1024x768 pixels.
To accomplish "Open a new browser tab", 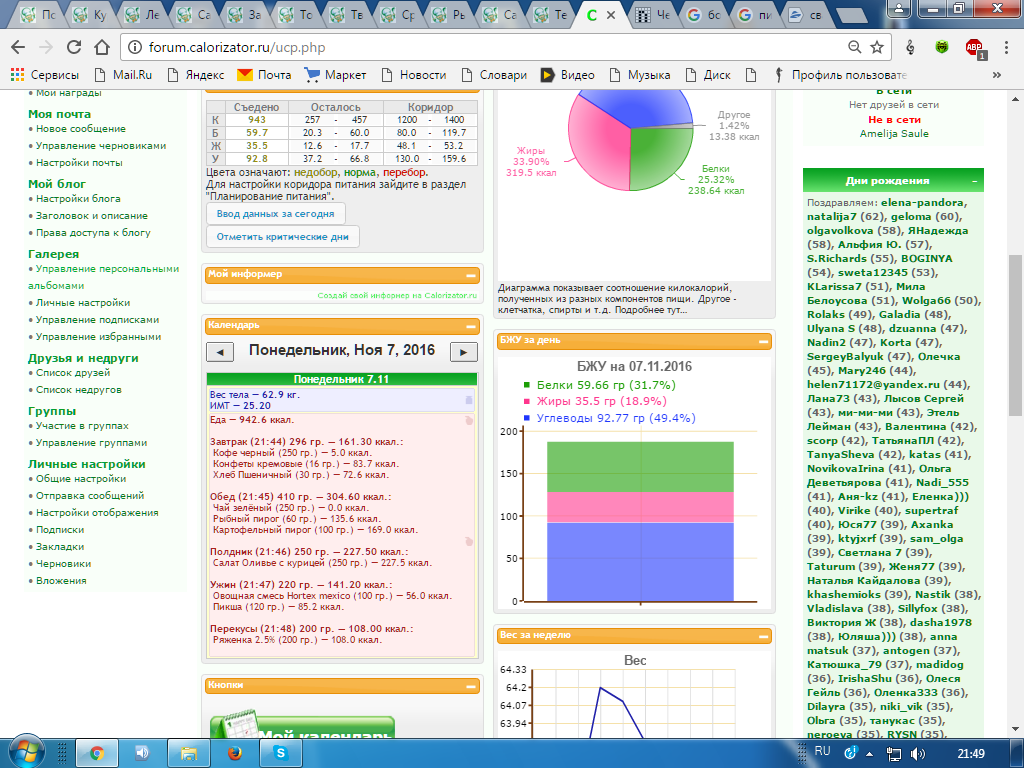I will [852, 16].
